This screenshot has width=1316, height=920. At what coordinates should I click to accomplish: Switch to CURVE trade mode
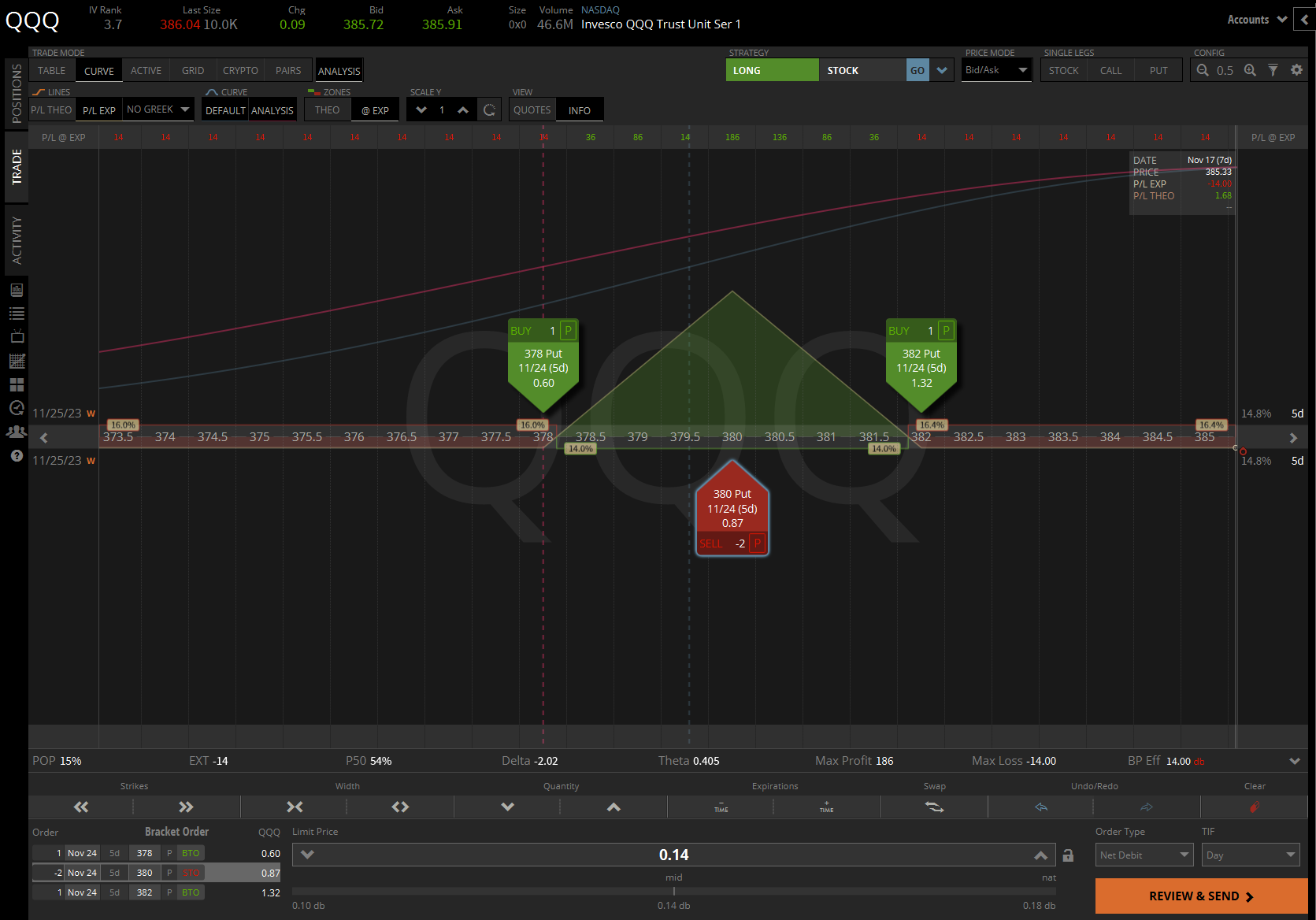(x=99, y=70)
